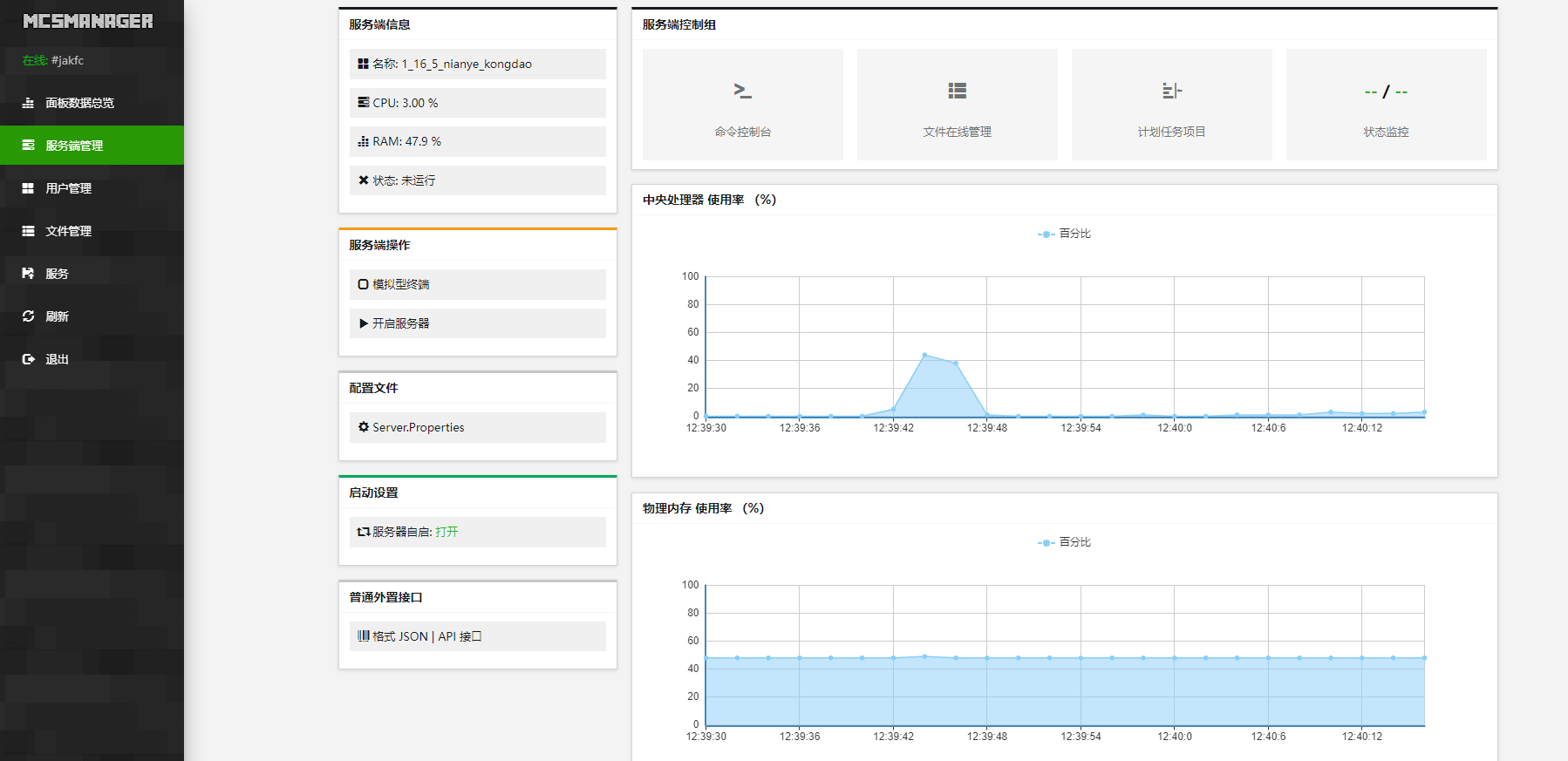Open the 面板数据总览 dashboard overview
Viewport: 1568px width, 761px height.
pos(92,103)
